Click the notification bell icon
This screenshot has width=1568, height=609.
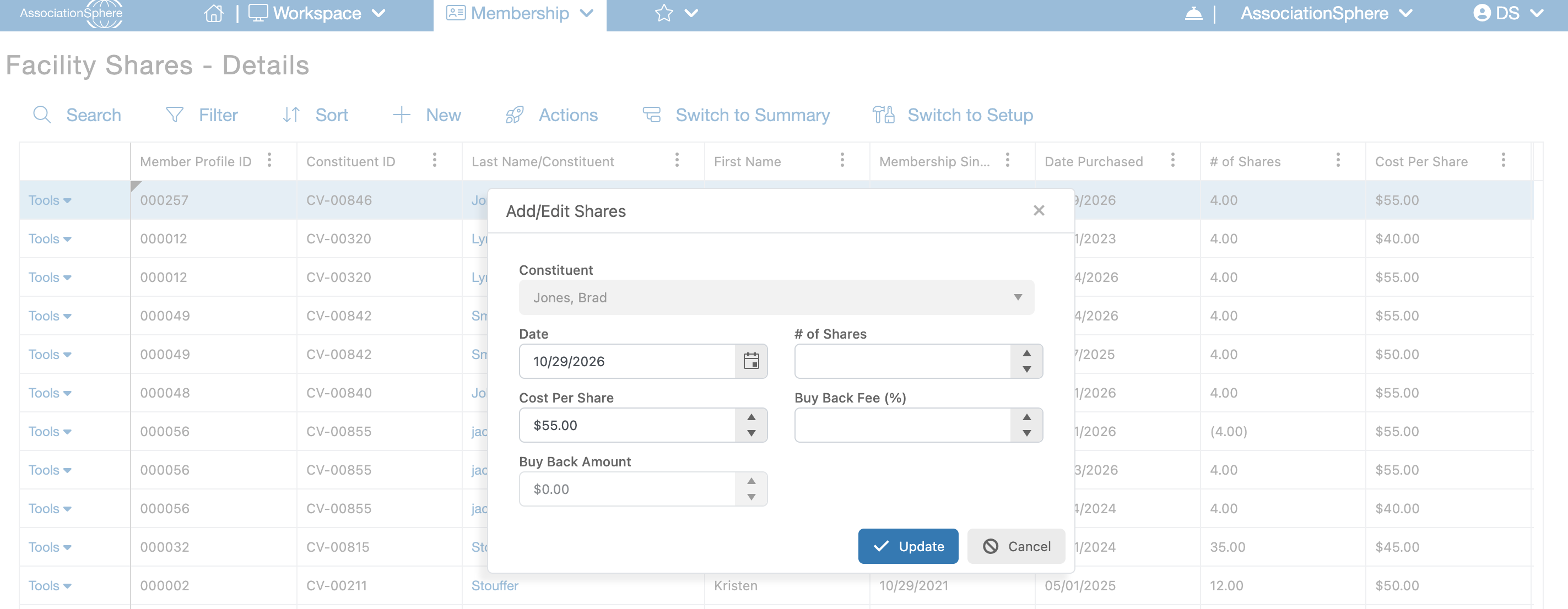[1193, 13]
